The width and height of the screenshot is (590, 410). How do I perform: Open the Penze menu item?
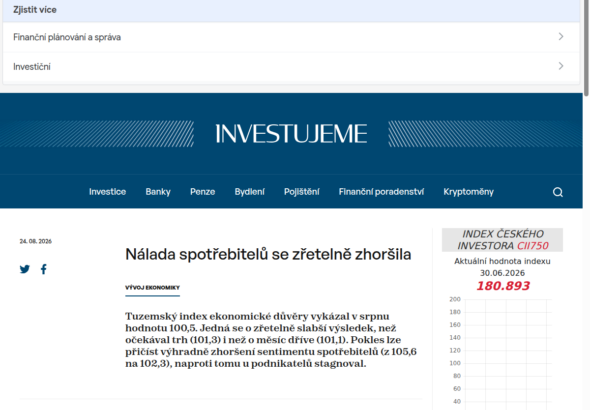point(202,192)
